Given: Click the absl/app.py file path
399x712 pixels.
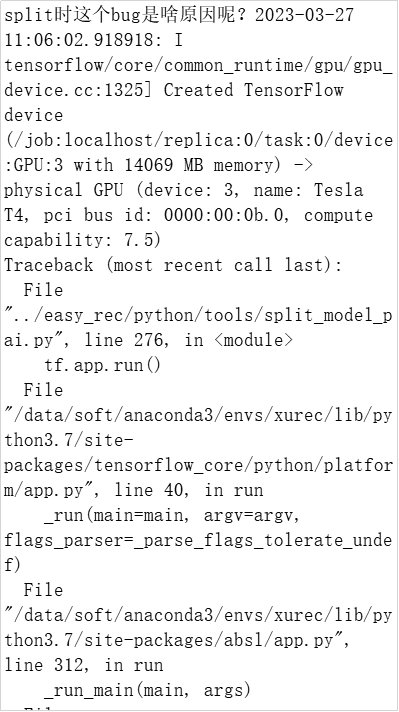Looking at the screenshot, I should (x=198, y=628).
